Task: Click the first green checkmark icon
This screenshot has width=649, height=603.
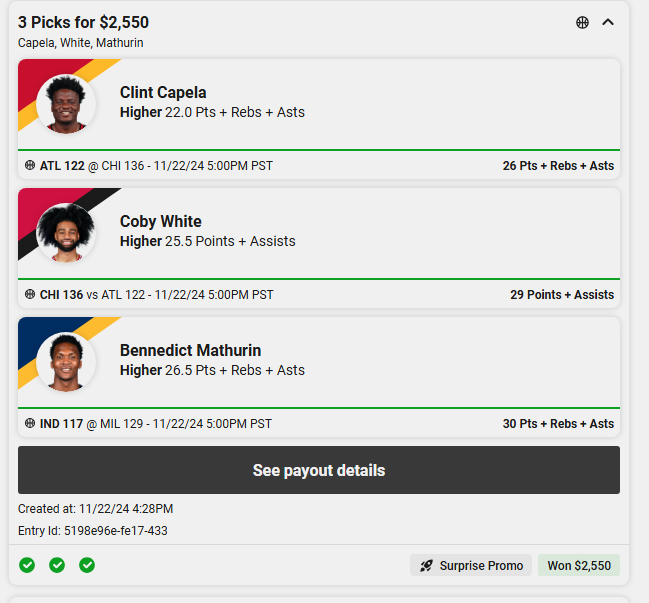Action: click(27, 565)
